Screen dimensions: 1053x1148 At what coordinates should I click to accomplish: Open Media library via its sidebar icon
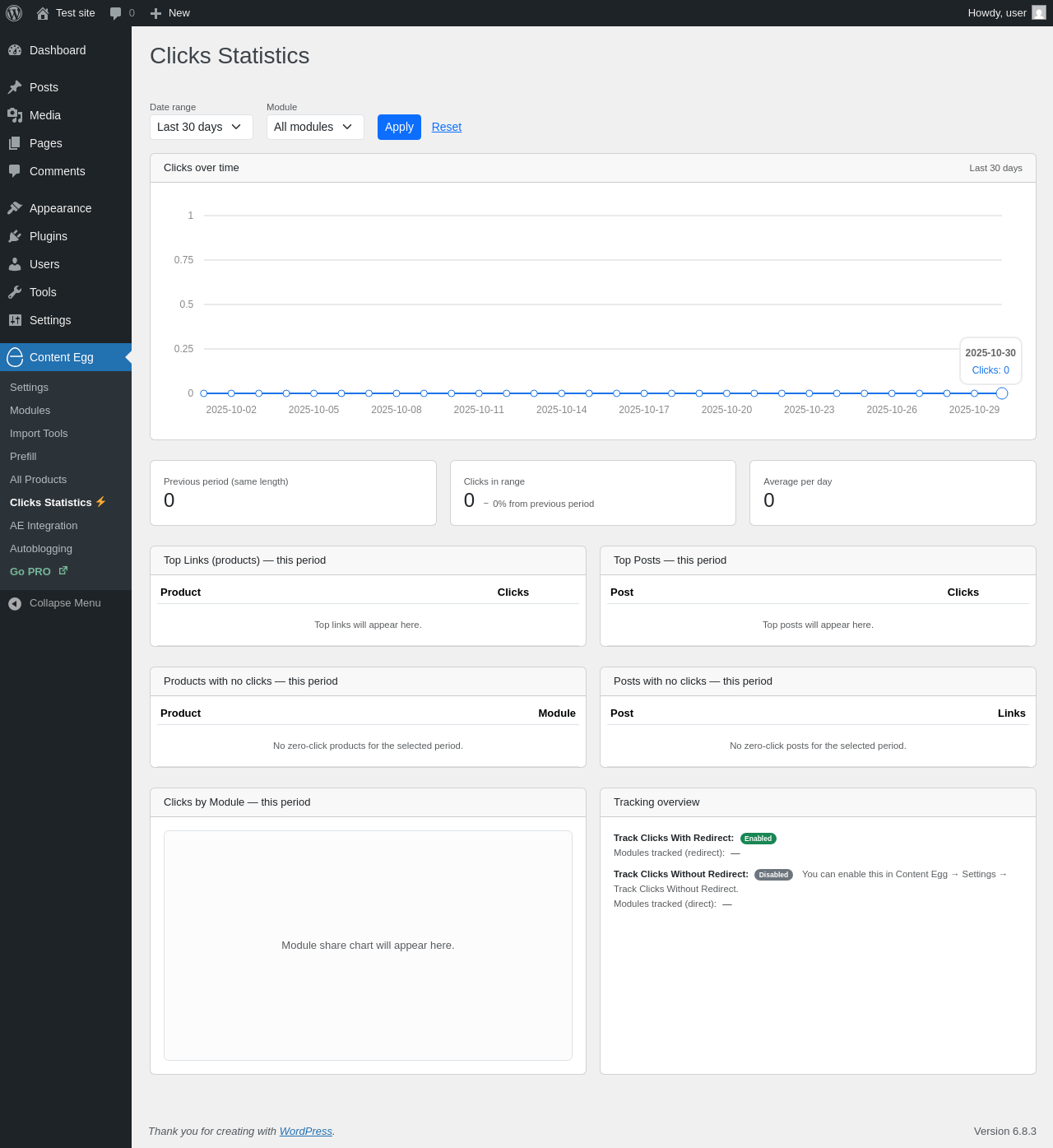tap(15, 115)
